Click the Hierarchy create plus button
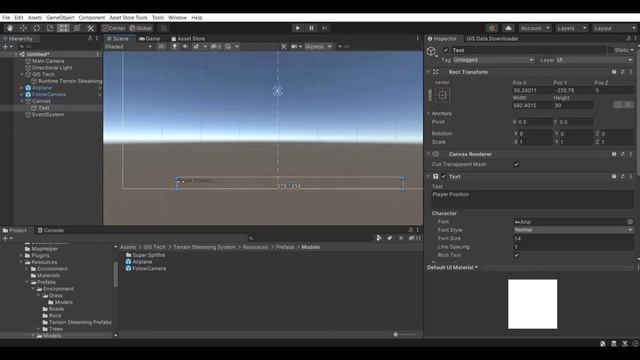This screenshot has width=640, height=360. tap(6, 47)
